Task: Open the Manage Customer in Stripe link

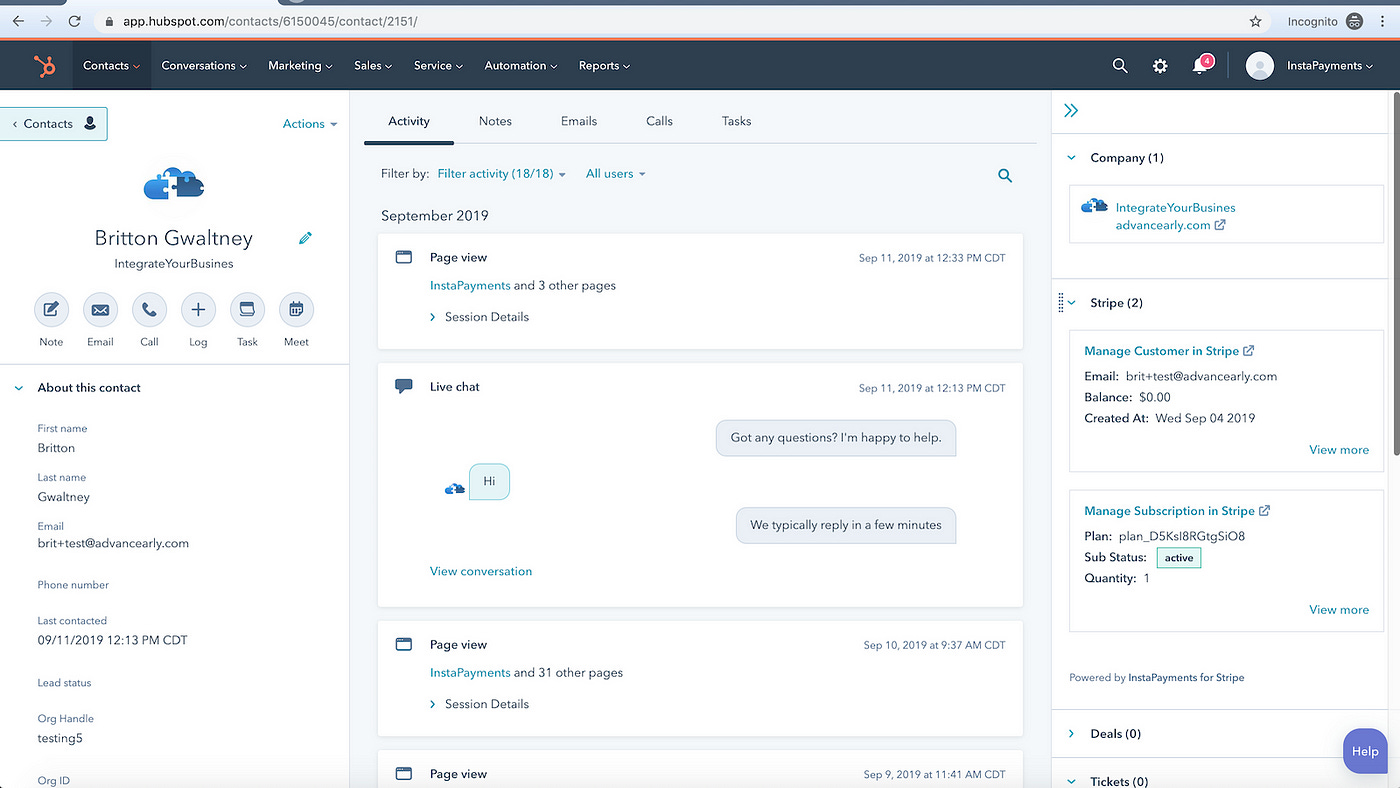Action: pos(1161,351)
